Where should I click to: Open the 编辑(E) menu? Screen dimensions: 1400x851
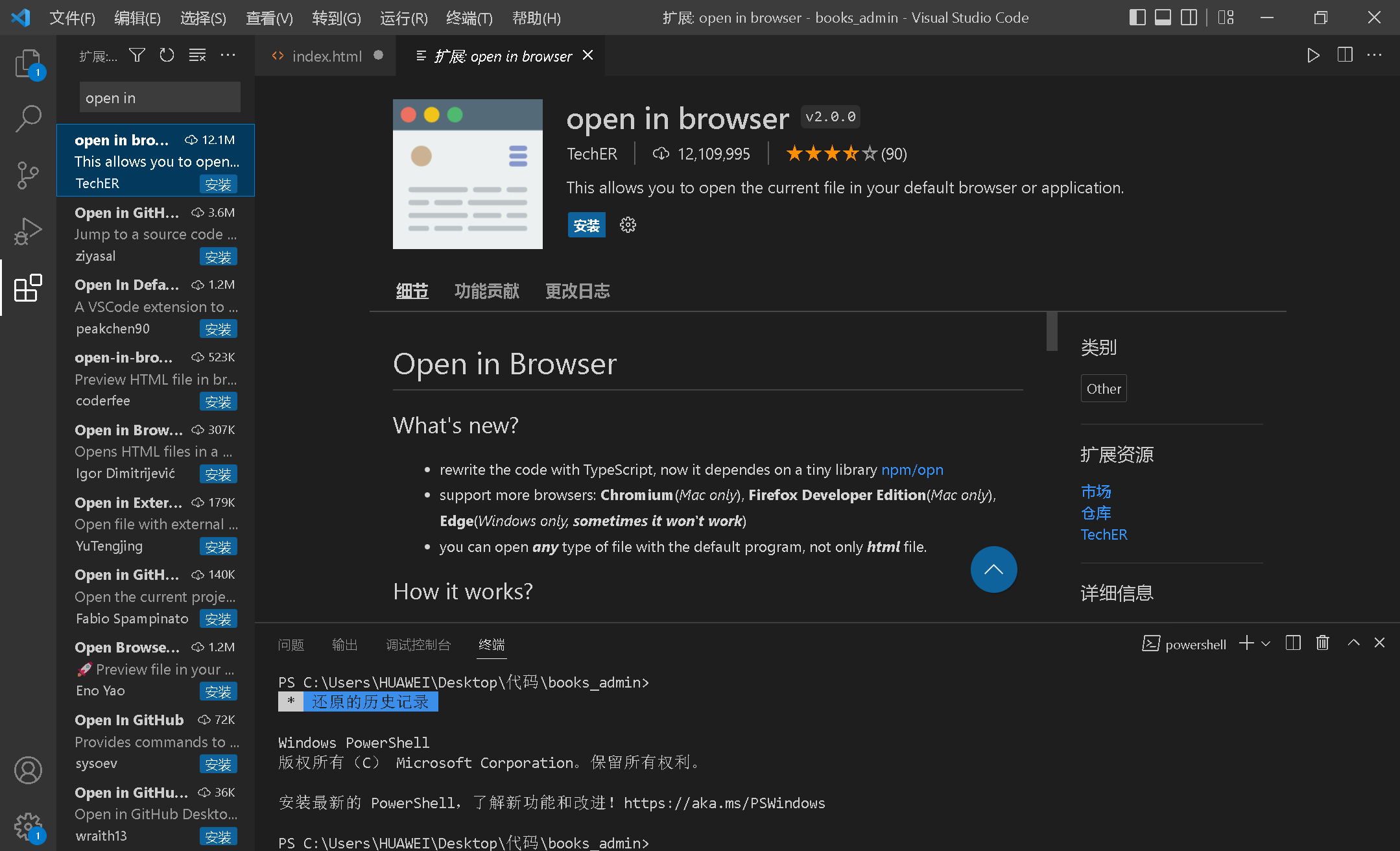[x=137, y=18]
